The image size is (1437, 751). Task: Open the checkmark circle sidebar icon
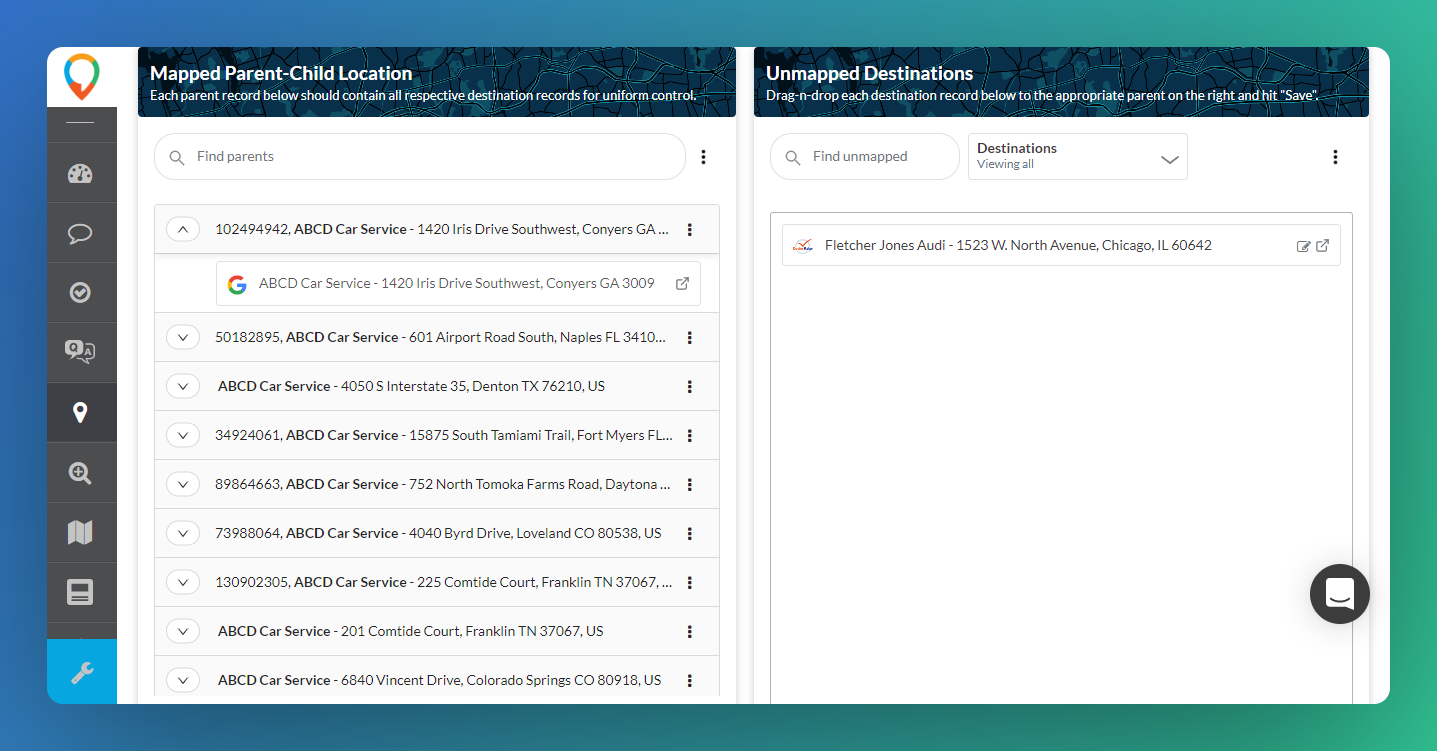point(80,292)
